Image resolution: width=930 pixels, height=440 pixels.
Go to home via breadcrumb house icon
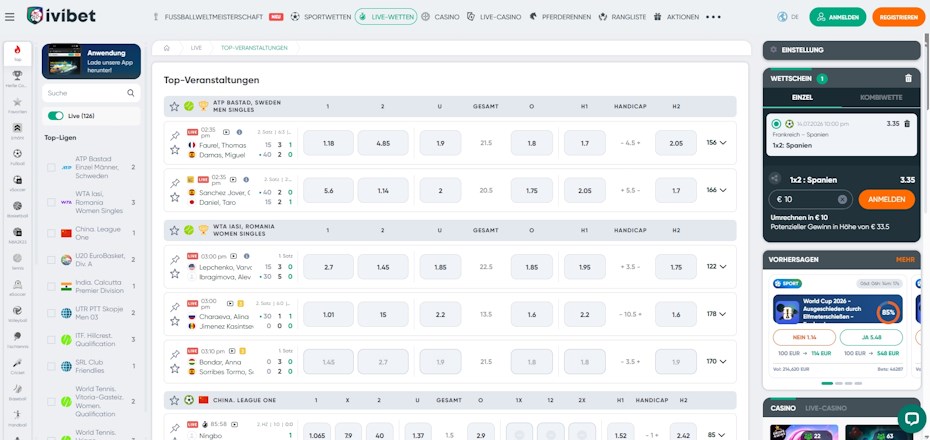click(167, 48)
